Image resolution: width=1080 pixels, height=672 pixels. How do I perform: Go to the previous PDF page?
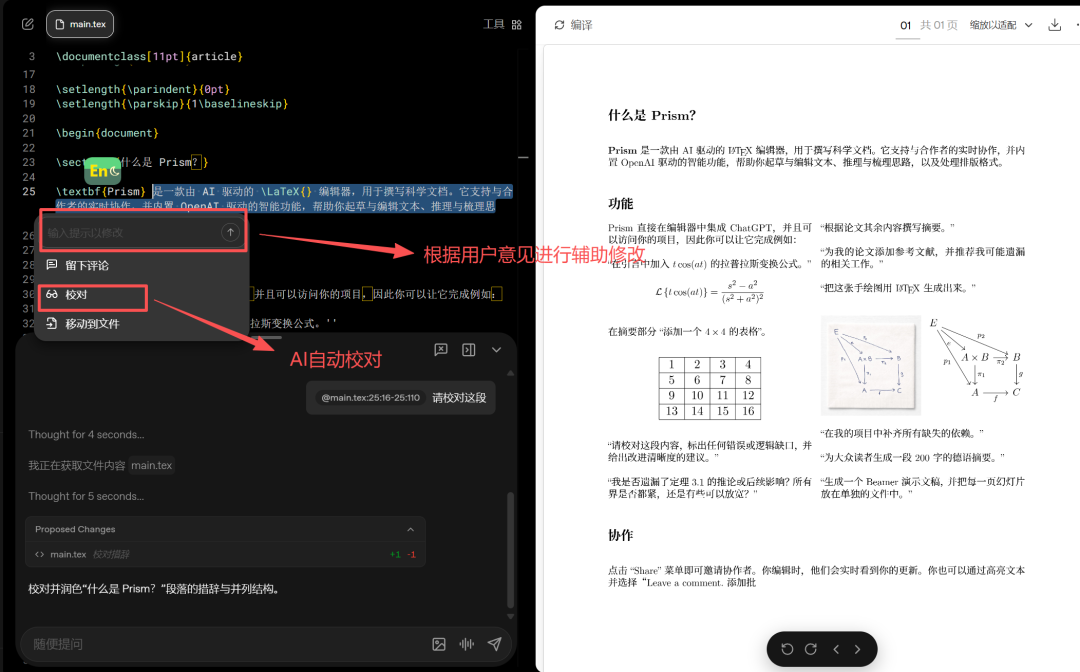836,649
